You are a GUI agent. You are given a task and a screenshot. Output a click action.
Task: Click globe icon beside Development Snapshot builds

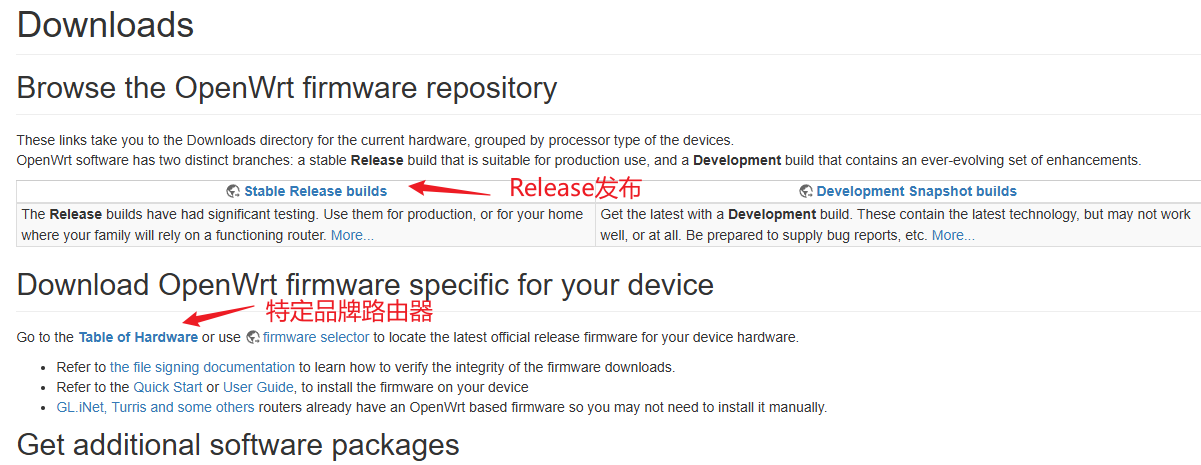coord(806,191)
